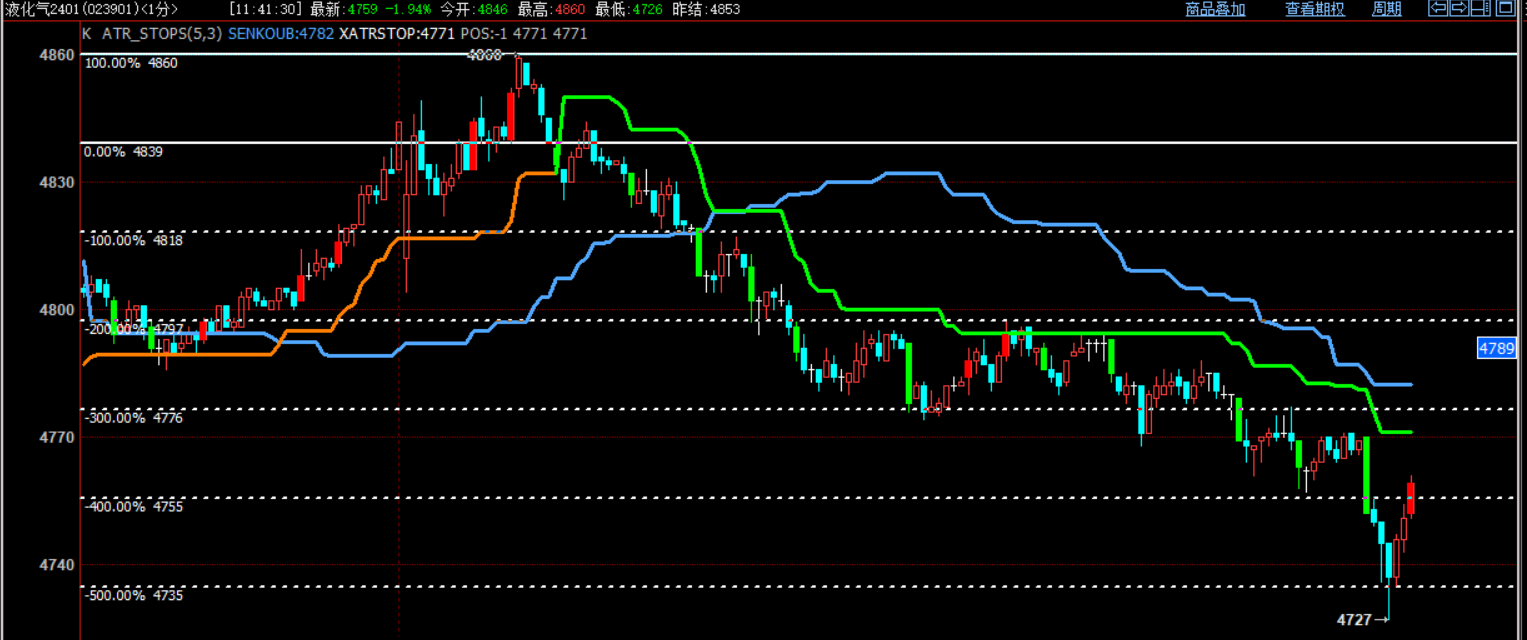Select the 液化气2401 contract title
The height and width of the screenshot is (640, 1527).
[x=41, y=9]
